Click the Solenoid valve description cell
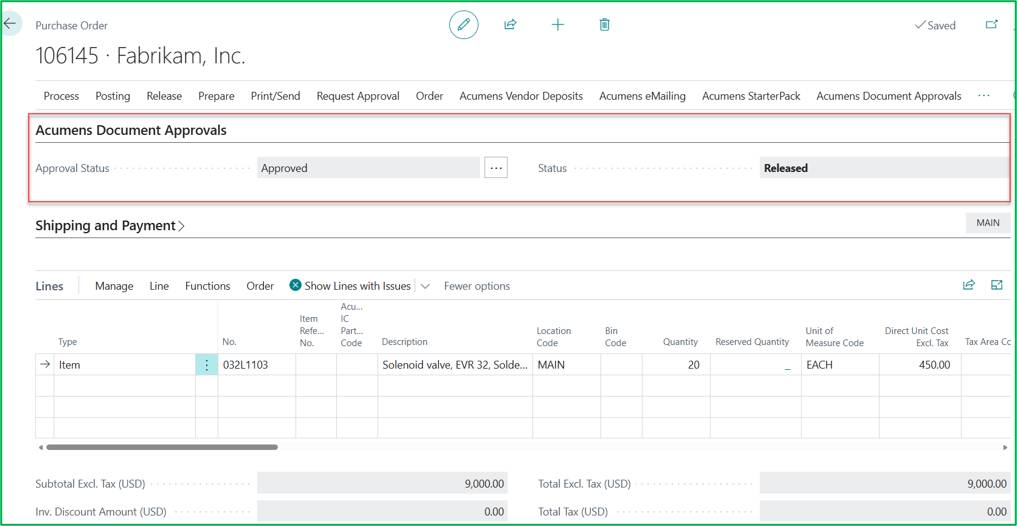 pyautogui.click(x=455, y=365)
